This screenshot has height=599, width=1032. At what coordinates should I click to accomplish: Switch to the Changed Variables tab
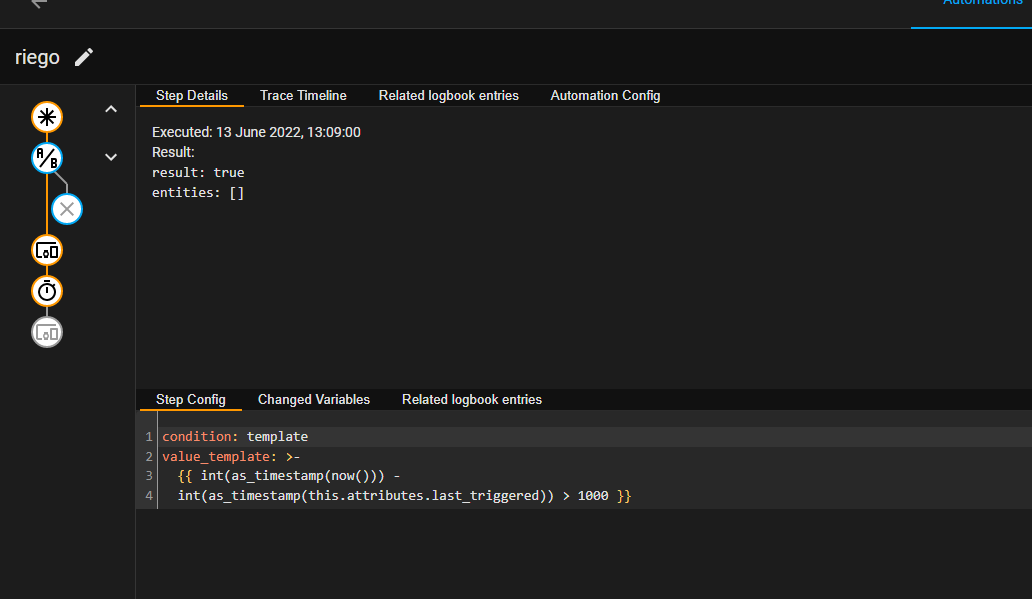tap(313, 400)
